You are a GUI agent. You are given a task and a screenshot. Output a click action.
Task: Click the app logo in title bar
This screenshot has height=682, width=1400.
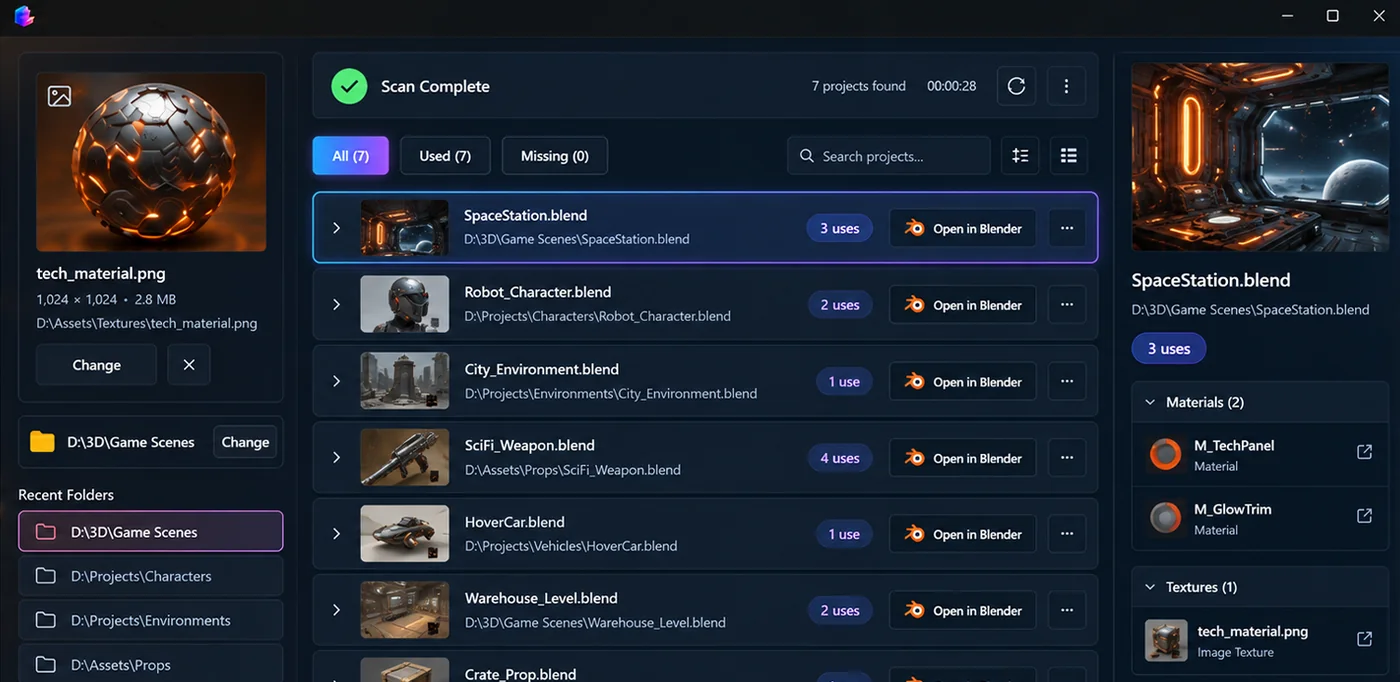click(x=24, y=15)
